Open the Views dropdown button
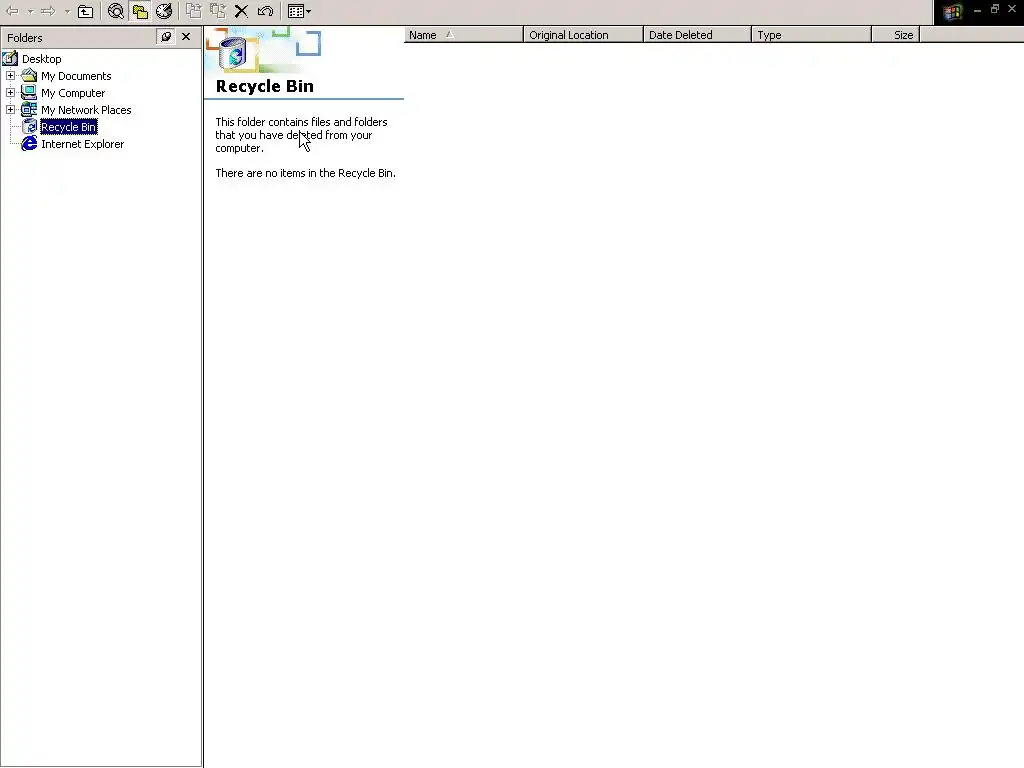 (299, 11)
